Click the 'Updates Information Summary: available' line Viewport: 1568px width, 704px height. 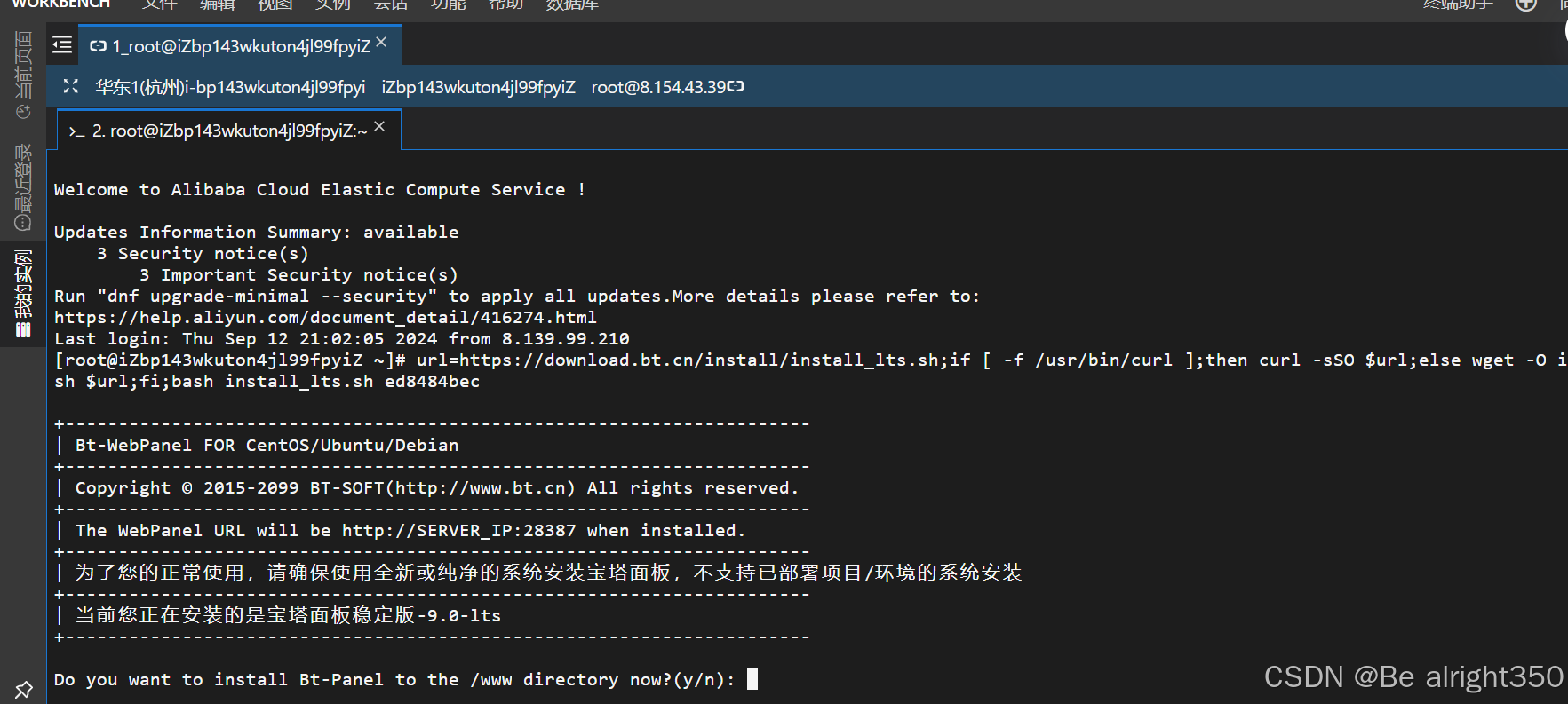(257, 232)
